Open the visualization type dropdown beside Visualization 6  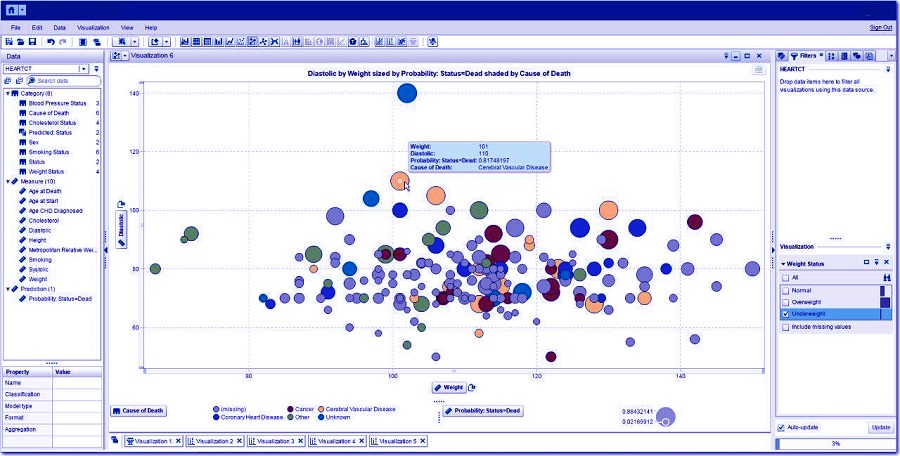125,56
